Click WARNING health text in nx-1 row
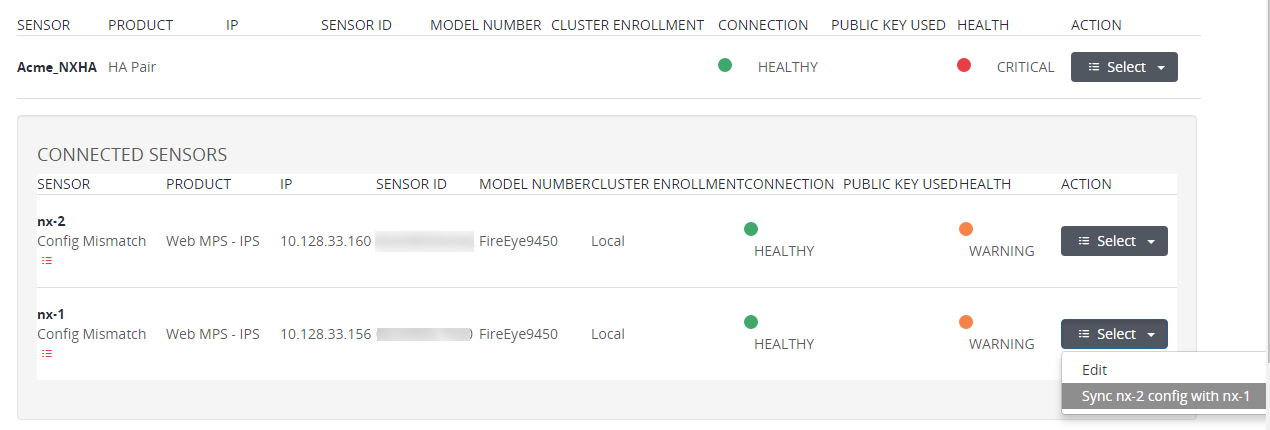Screen dimensions: 1270x430 pos(1002,344)
